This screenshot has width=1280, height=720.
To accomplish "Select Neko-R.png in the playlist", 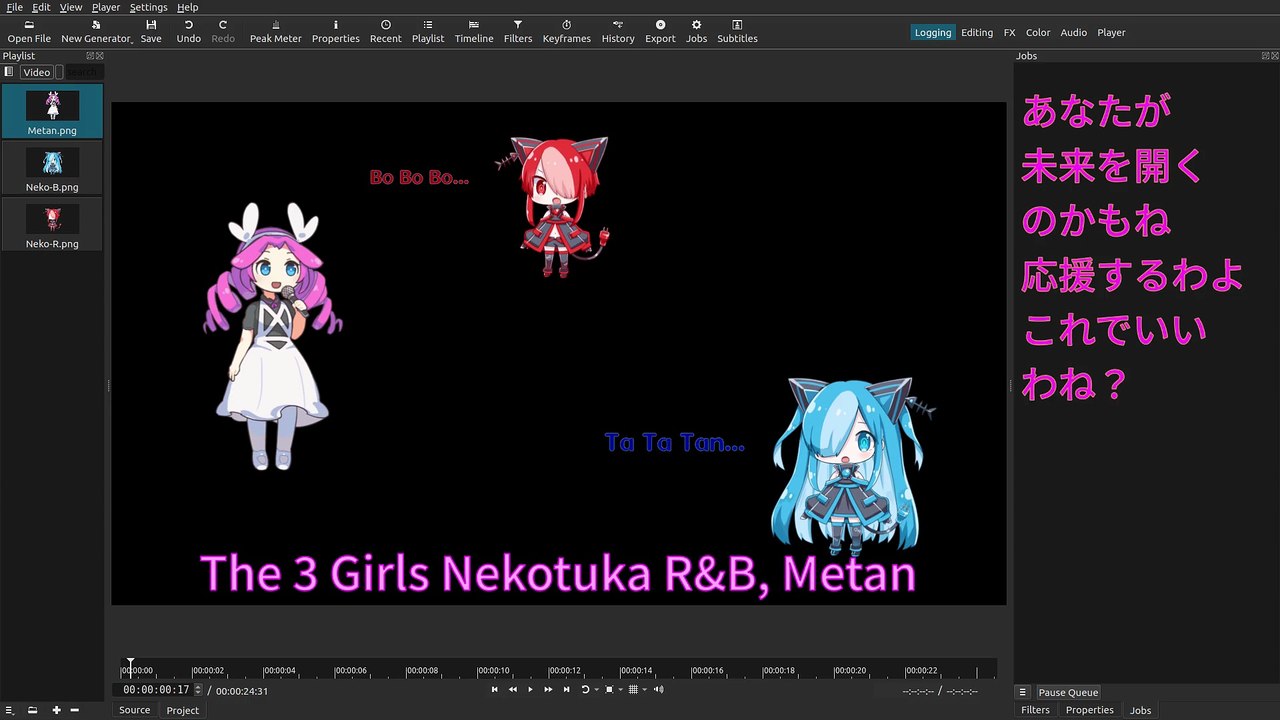I will tap(52, 225).
